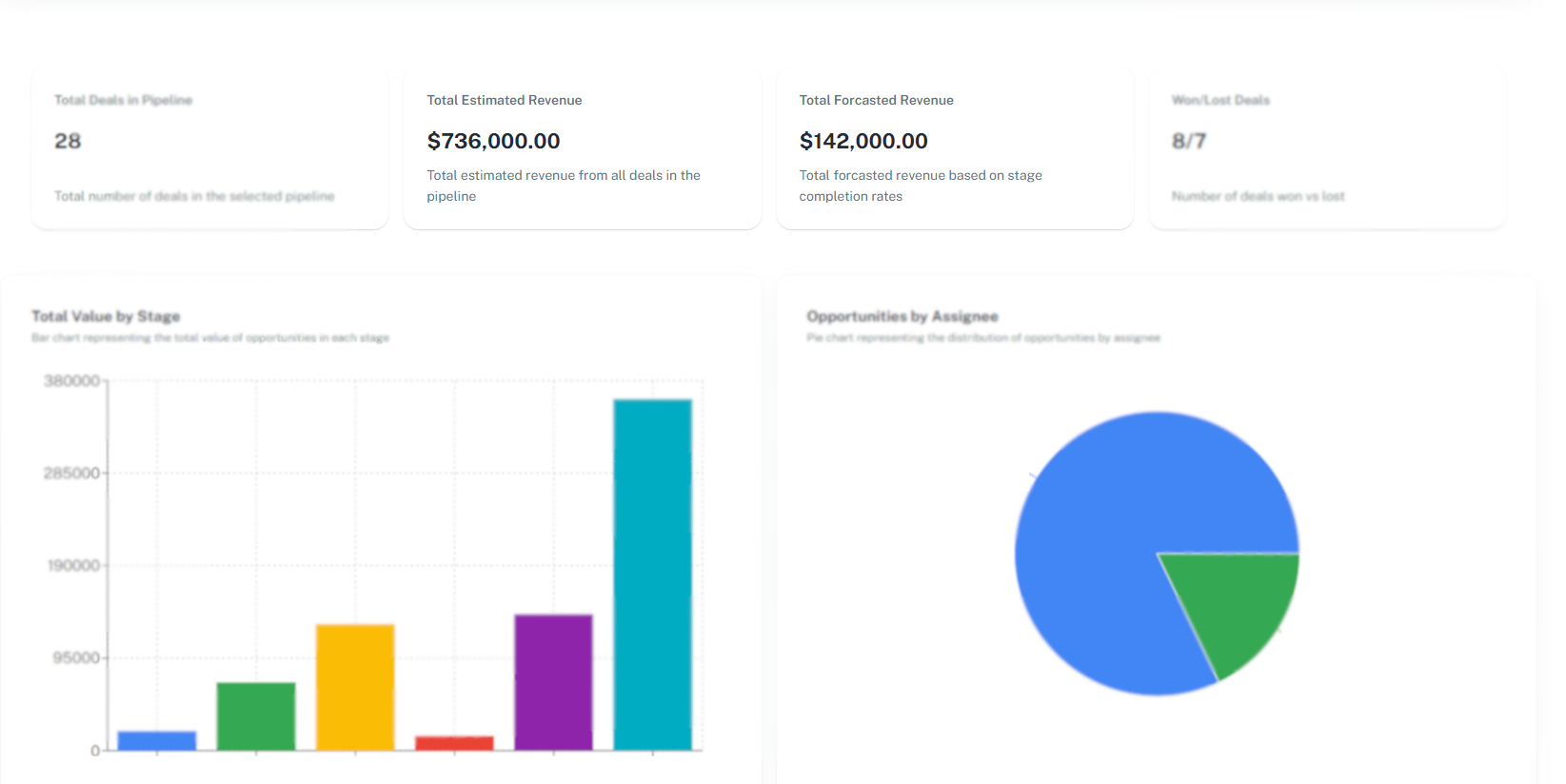1566x784 pixels.
Task: Click the Total Forcasted Revenue card title
Action: pos(876,100)
